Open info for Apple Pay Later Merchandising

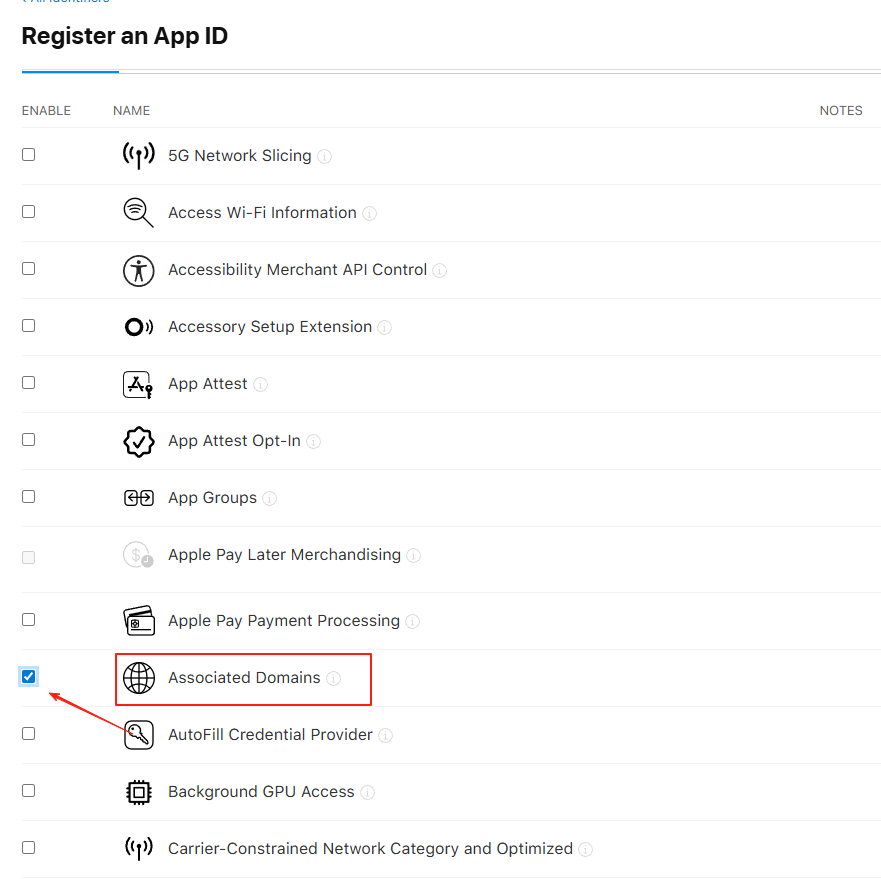(414, 555)
